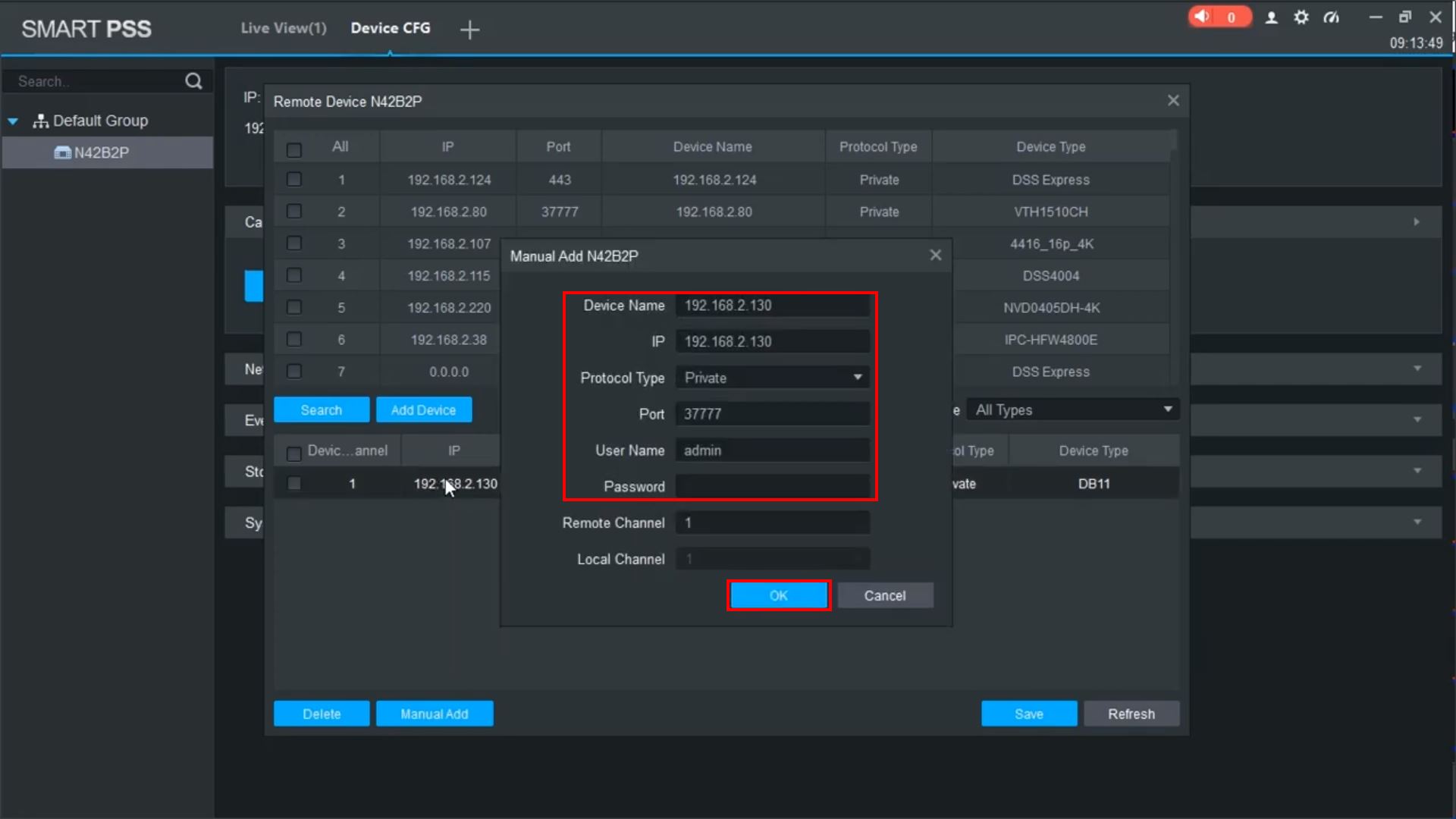Image resolution: width=1456 pixels, height=819 pixels.
Task: Open the Protocol Type Private dropdown
Action: click(772, 378)
